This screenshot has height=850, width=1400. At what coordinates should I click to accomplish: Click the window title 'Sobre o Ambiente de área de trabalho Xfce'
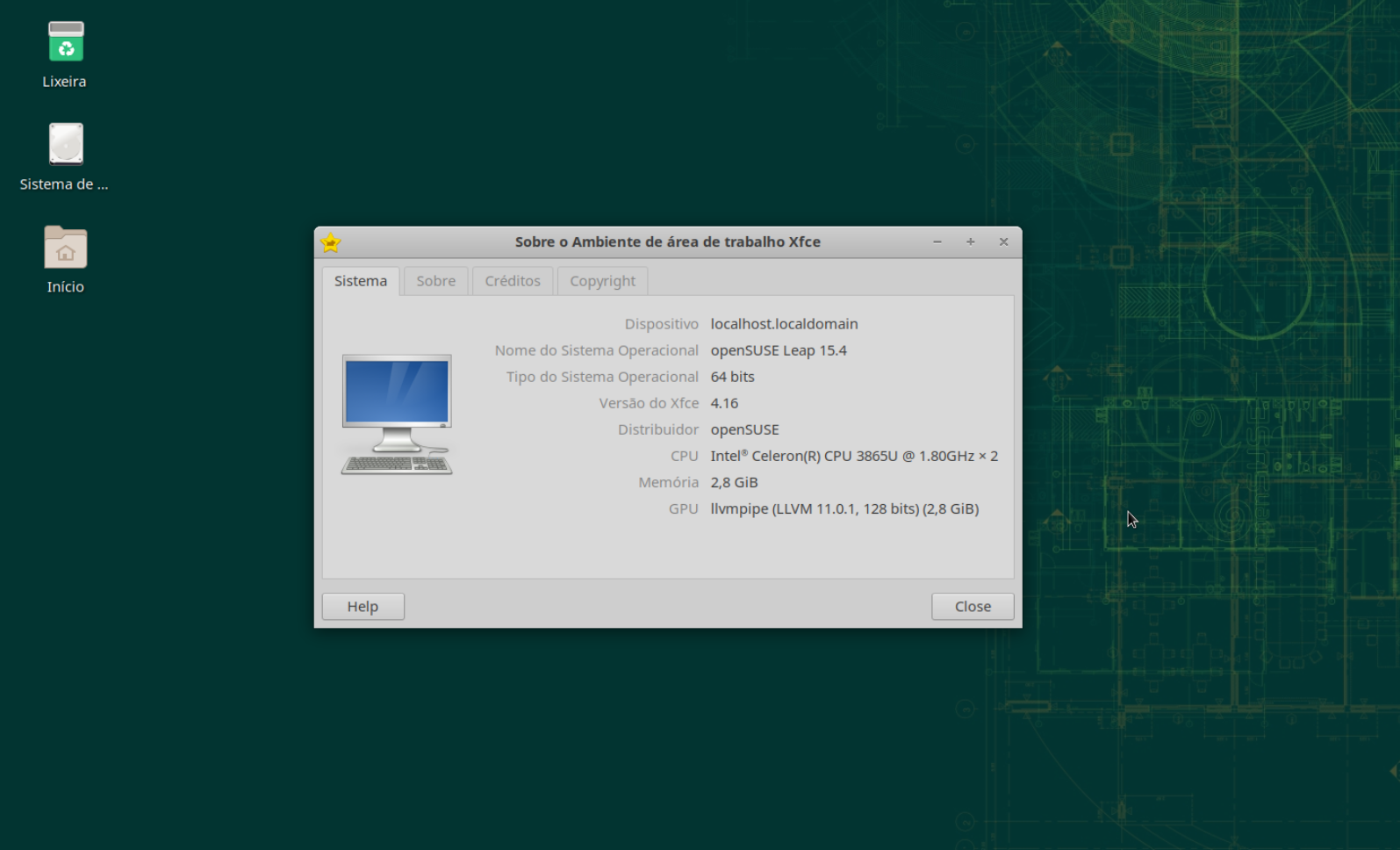tap(668, 241)
